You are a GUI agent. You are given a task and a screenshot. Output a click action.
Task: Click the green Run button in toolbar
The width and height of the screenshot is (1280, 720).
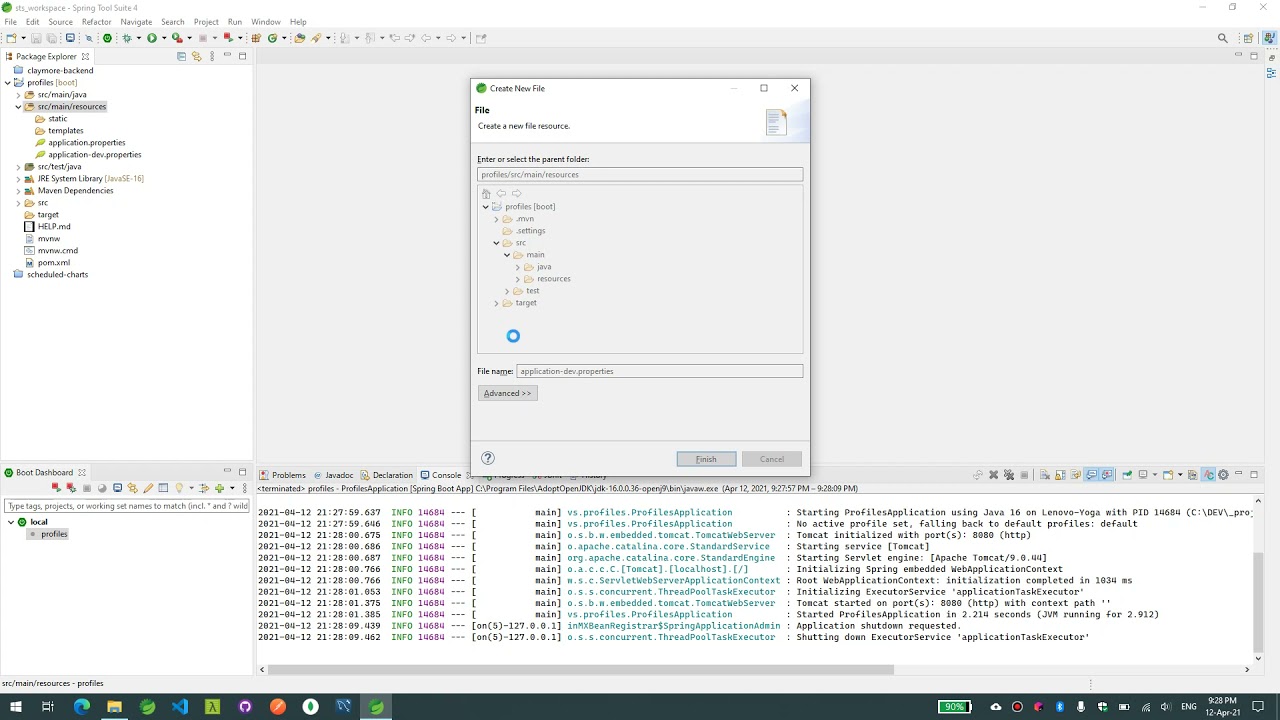pyautogui.click(x=152, y=38)
